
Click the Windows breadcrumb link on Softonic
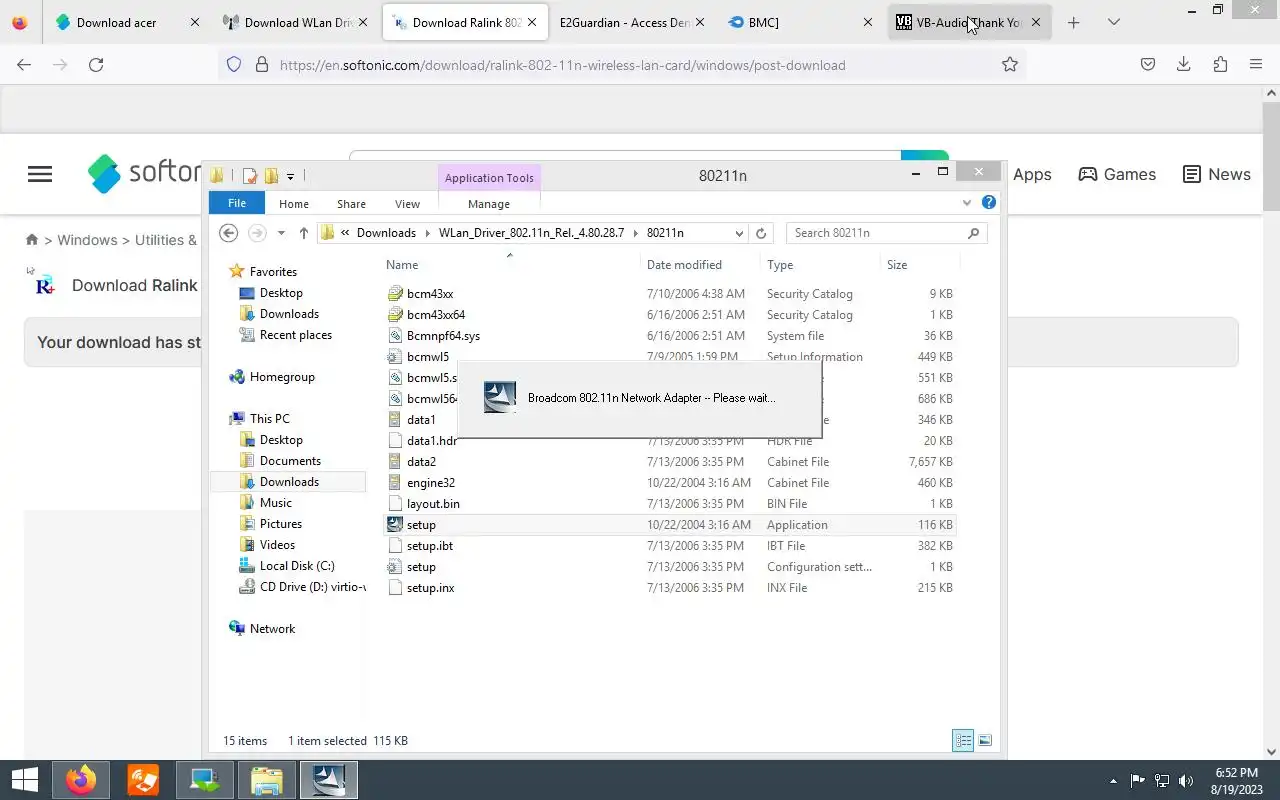[87, 240]
